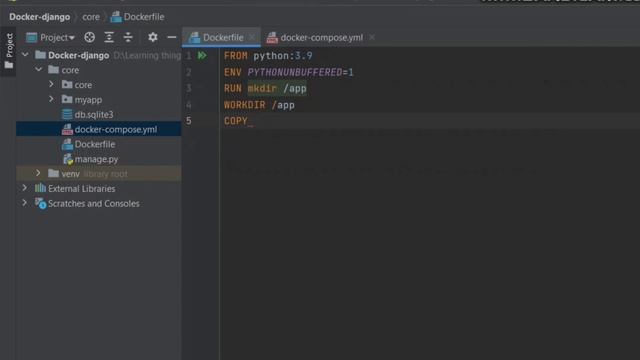Click the Collapse All toolbar icon
Screen dimensions: 640x360
128,37
